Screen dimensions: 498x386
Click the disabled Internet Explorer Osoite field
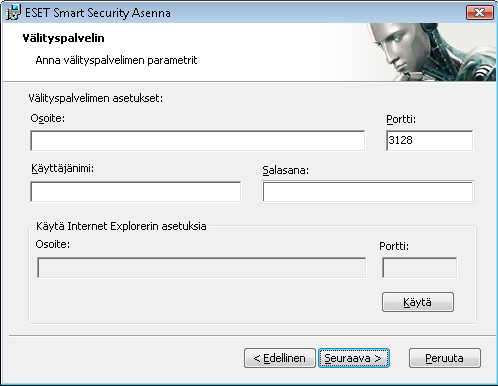coord(202,268)
